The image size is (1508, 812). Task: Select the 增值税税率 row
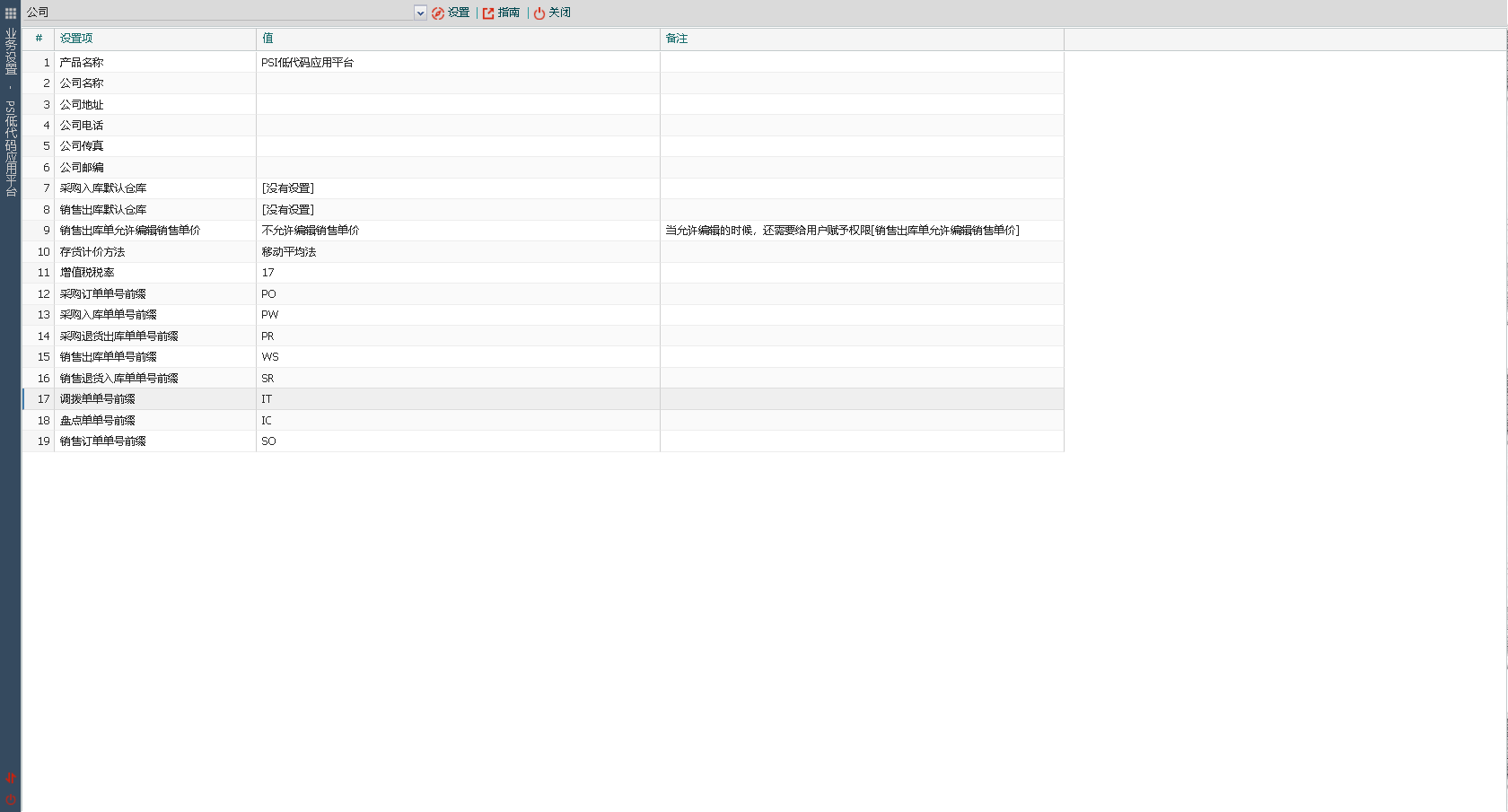(x=87, y=273)
